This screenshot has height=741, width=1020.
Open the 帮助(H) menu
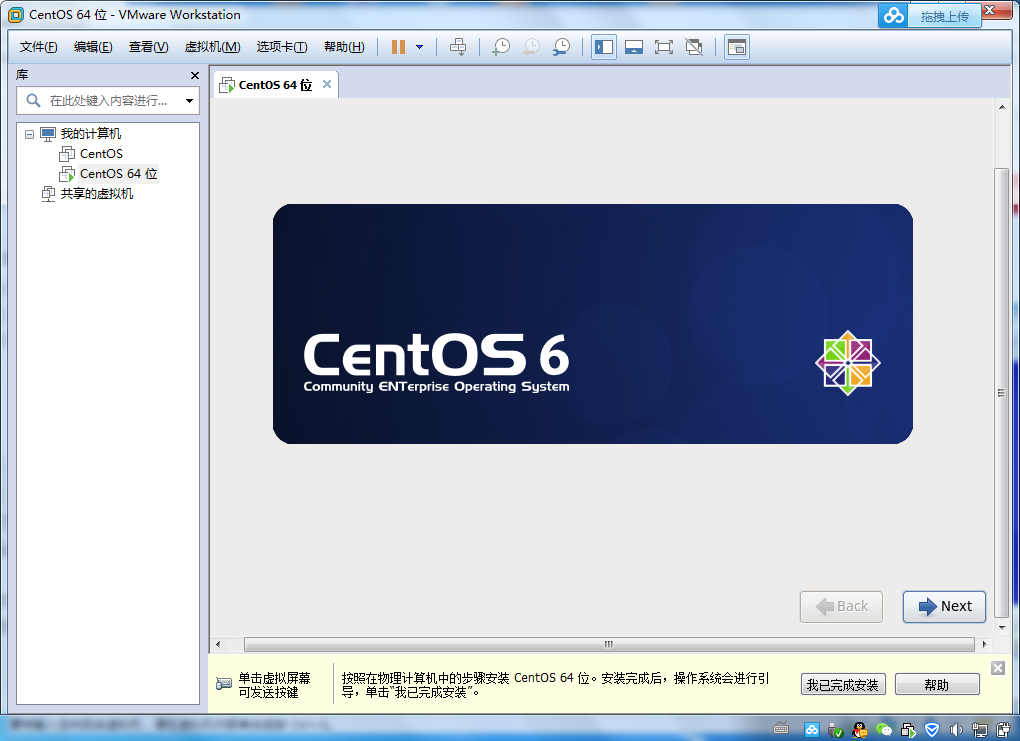click(x=344, y=47)
